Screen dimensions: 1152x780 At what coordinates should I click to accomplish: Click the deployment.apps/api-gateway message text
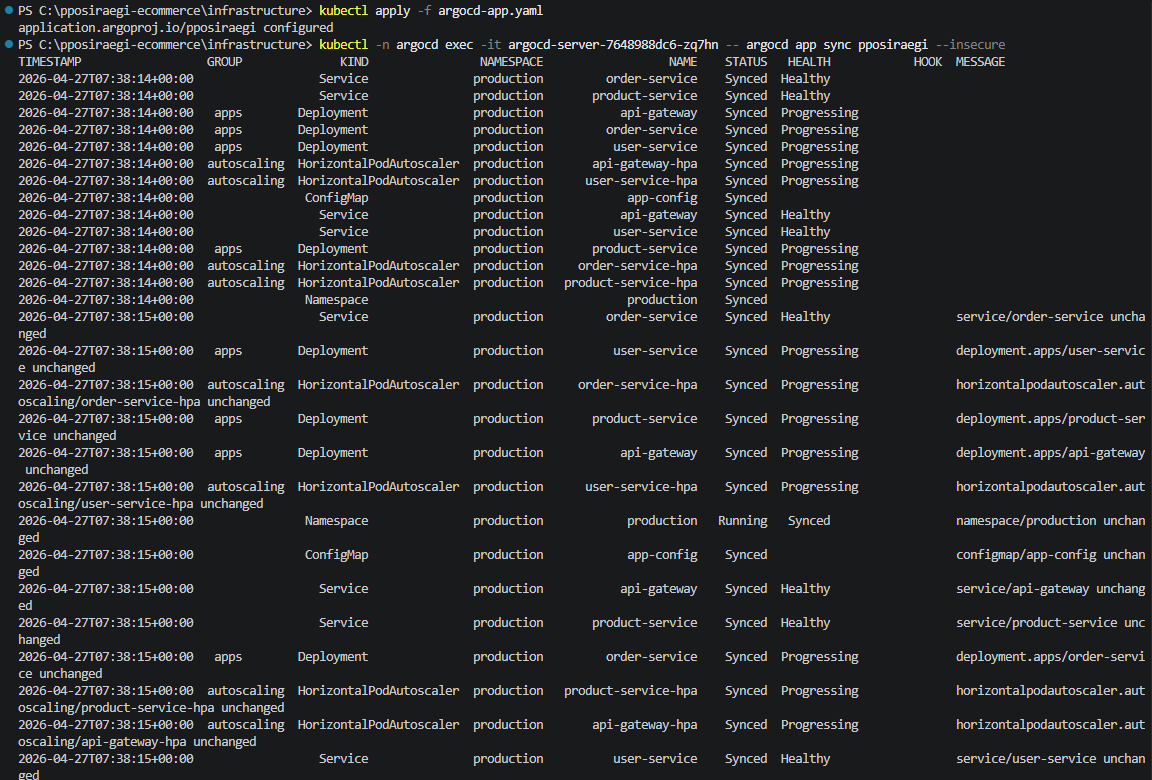coord(1051,453)
